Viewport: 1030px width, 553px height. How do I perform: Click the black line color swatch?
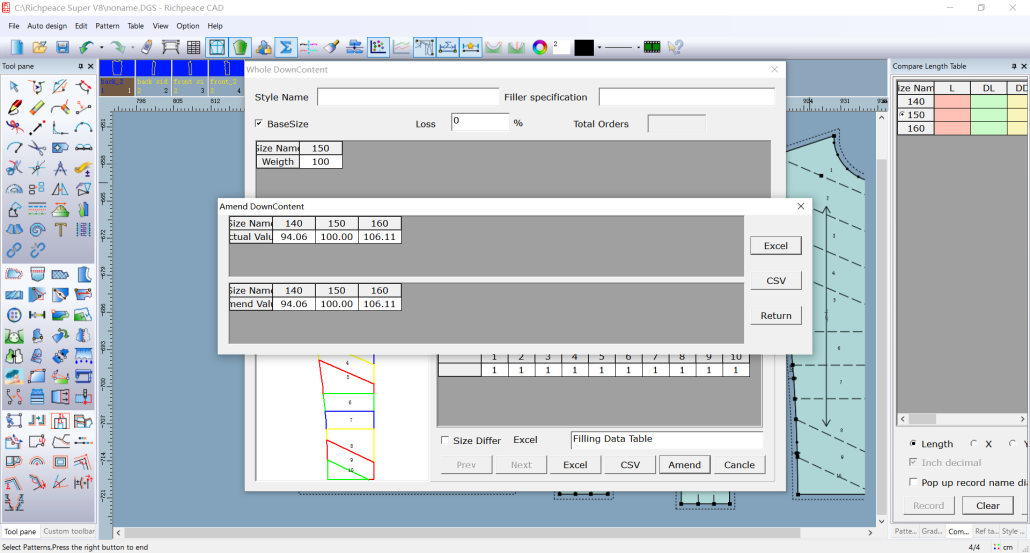[584, 47]
